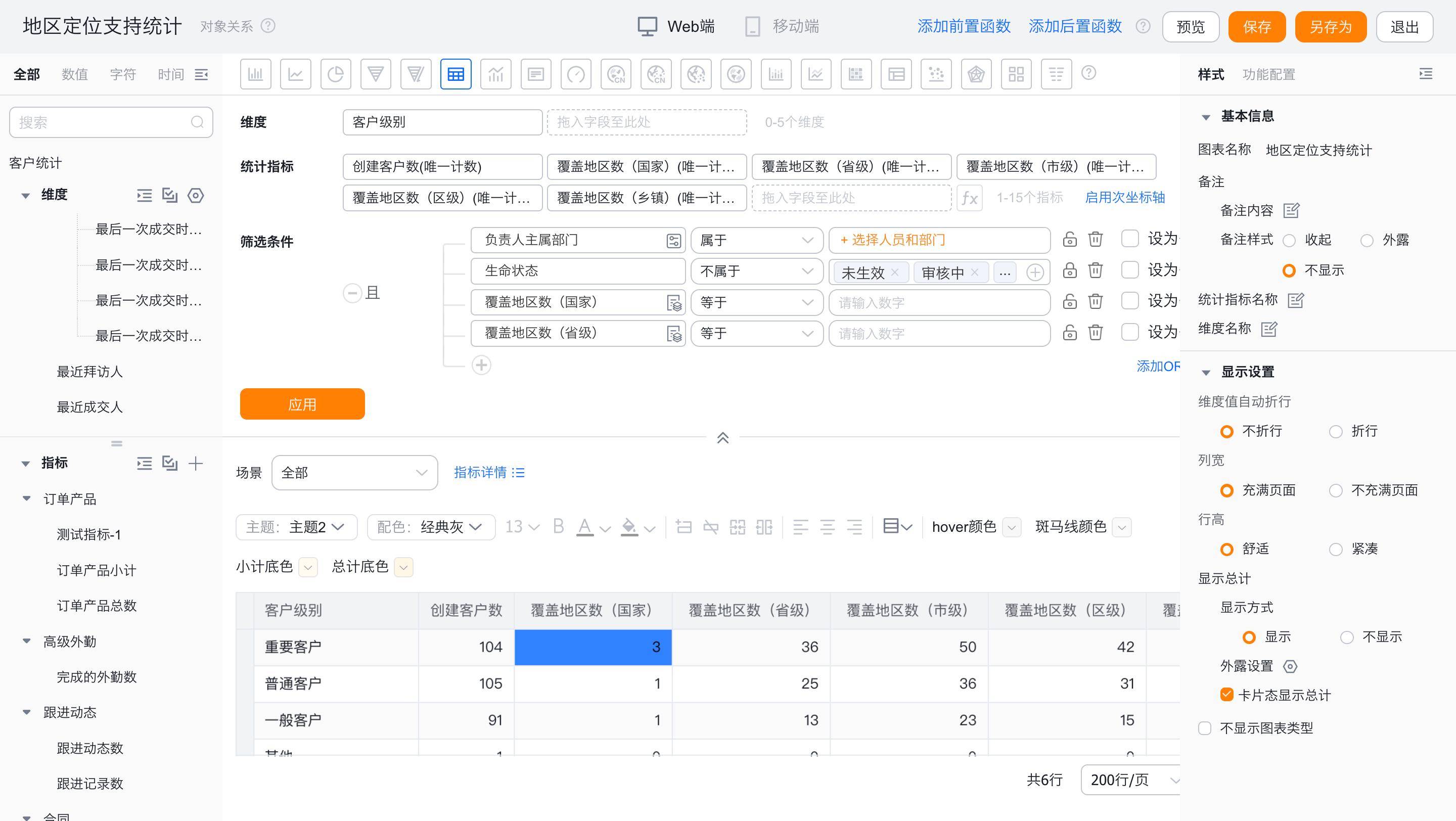Click the align center toolbar icon
1456x821 pixels.
point(828,527)
